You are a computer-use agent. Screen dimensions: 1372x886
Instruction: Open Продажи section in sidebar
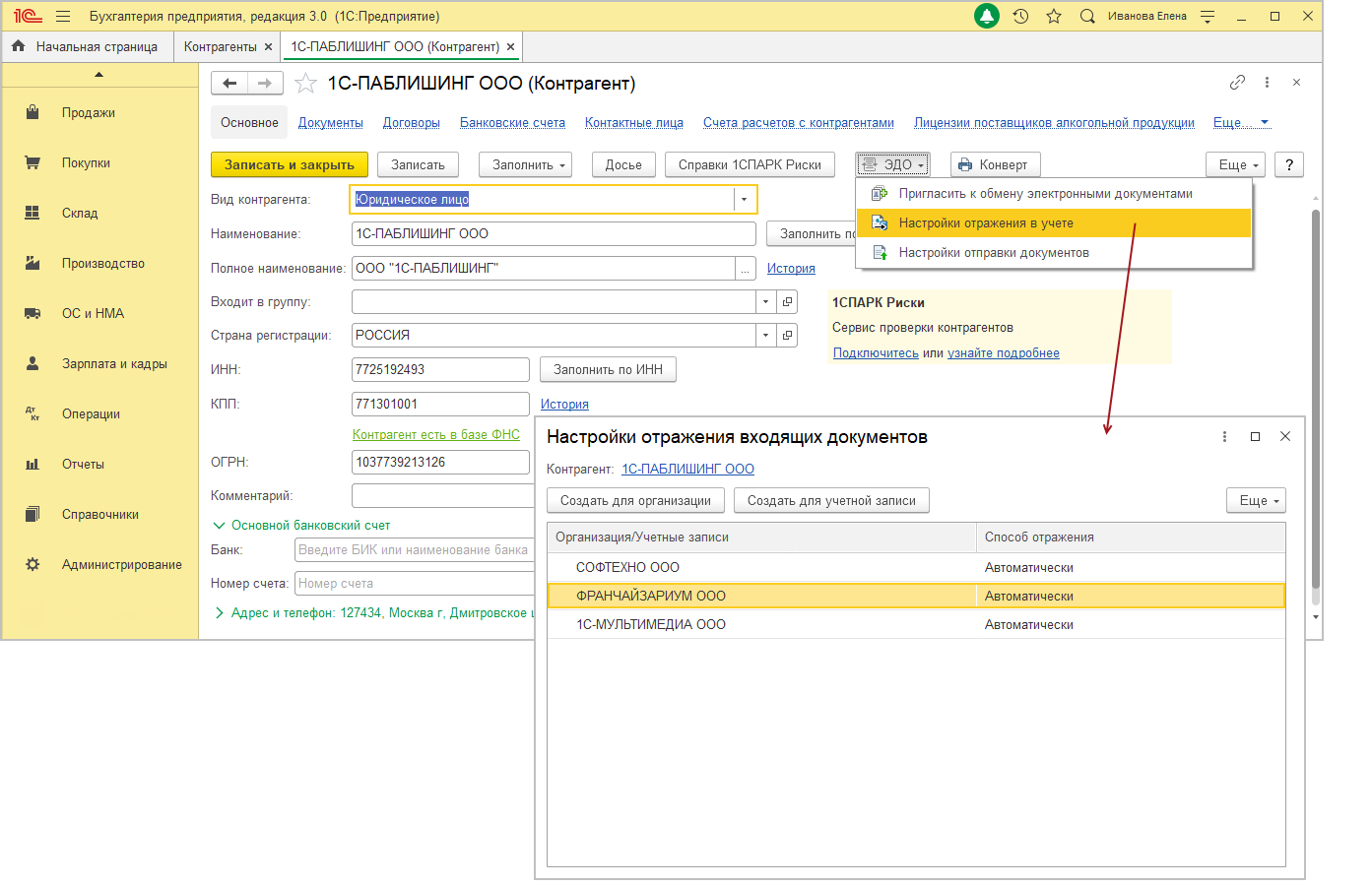click(x=89, y=112)
